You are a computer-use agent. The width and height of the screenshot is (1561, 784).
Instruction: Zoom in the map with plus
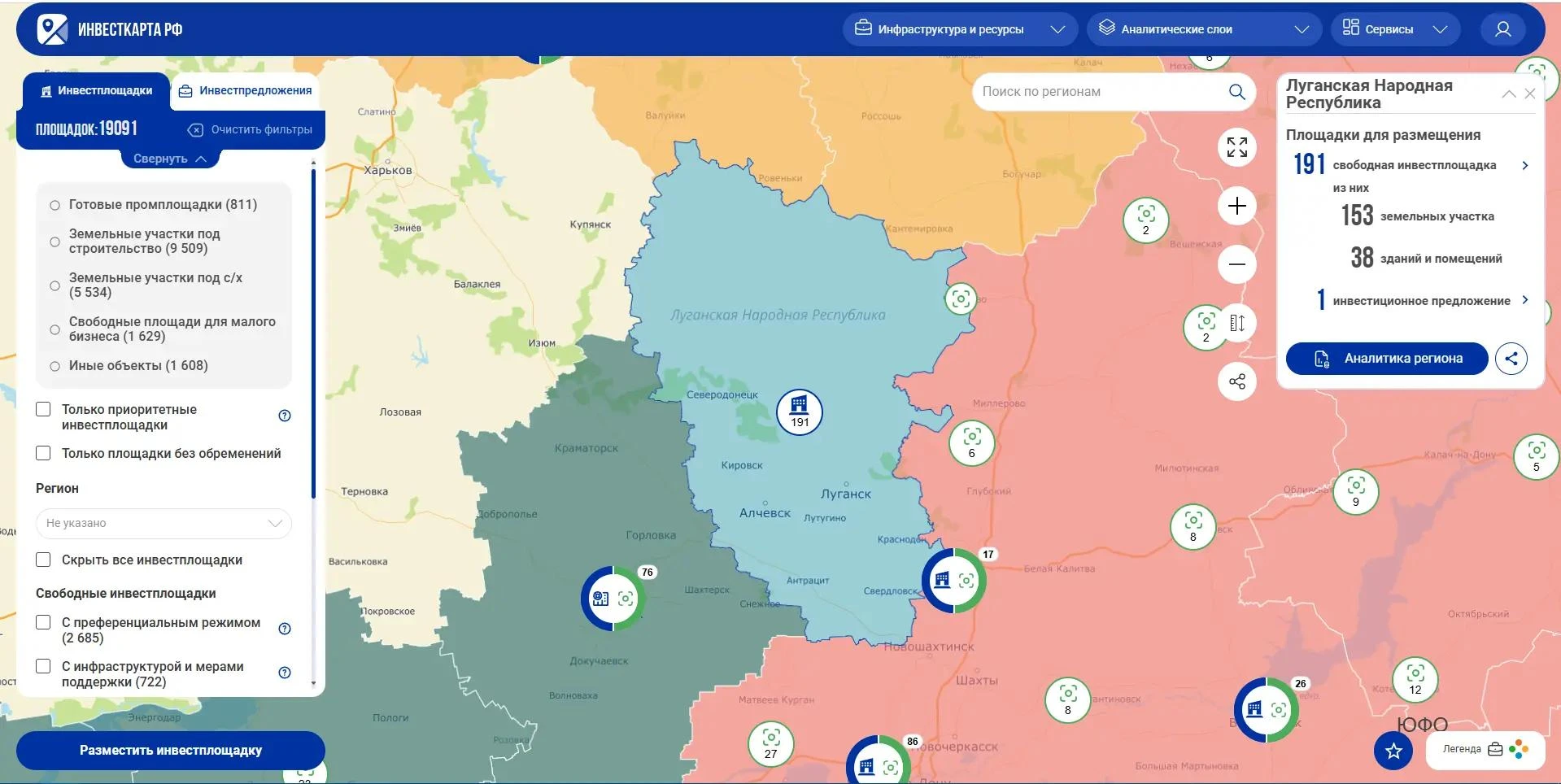point(1236,206)
